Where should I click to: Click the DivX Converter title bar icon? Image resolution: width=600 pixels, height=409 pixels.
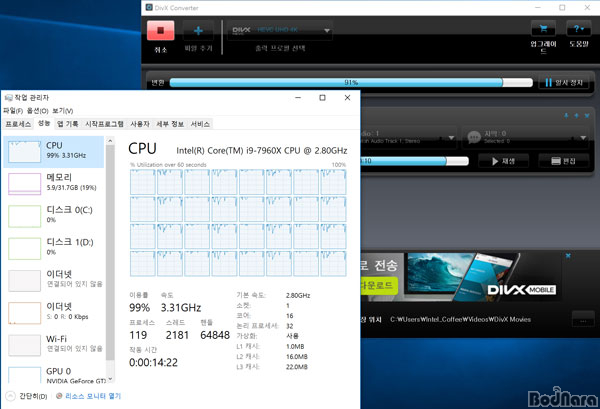point(149,7)
